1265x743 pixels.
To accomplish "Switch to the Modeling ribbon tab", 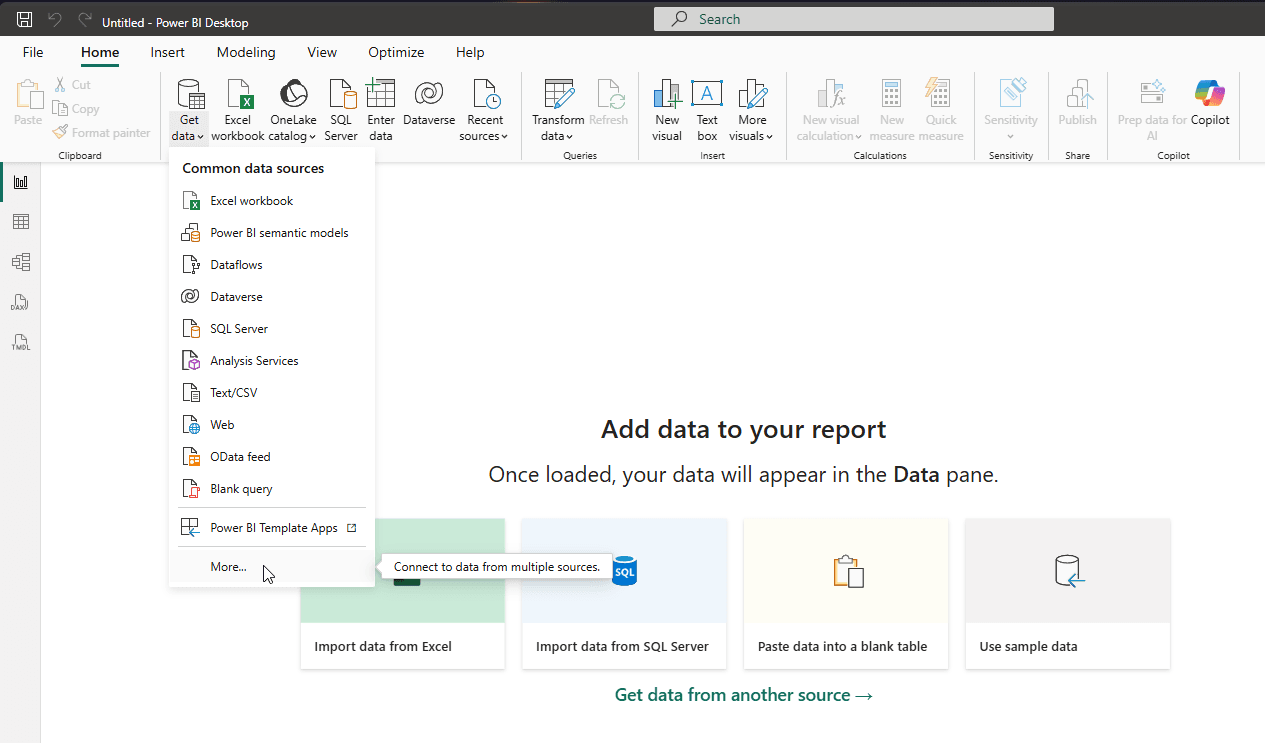I will (x=246, y=52).
